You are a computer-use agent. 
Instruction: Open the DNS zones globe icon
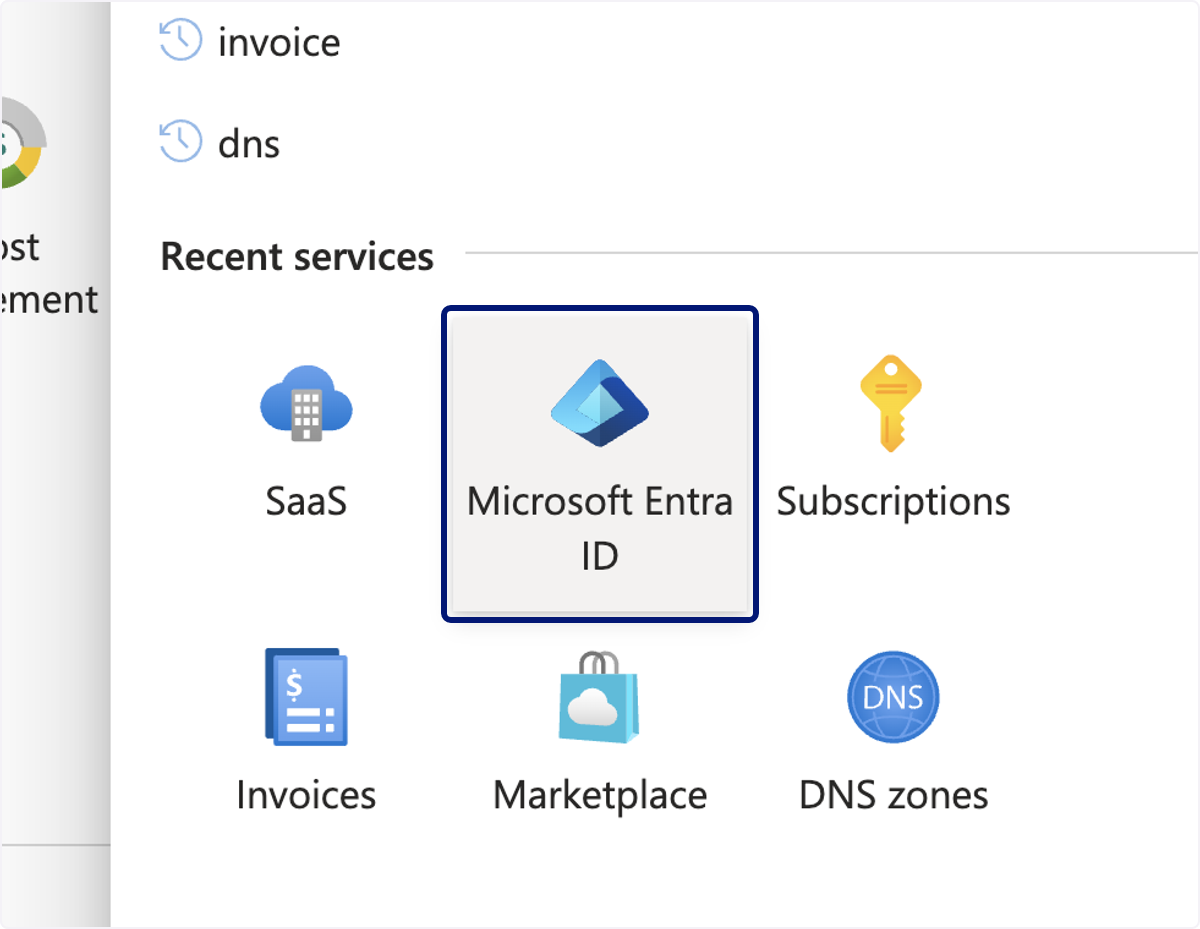[x=893, y=697]
